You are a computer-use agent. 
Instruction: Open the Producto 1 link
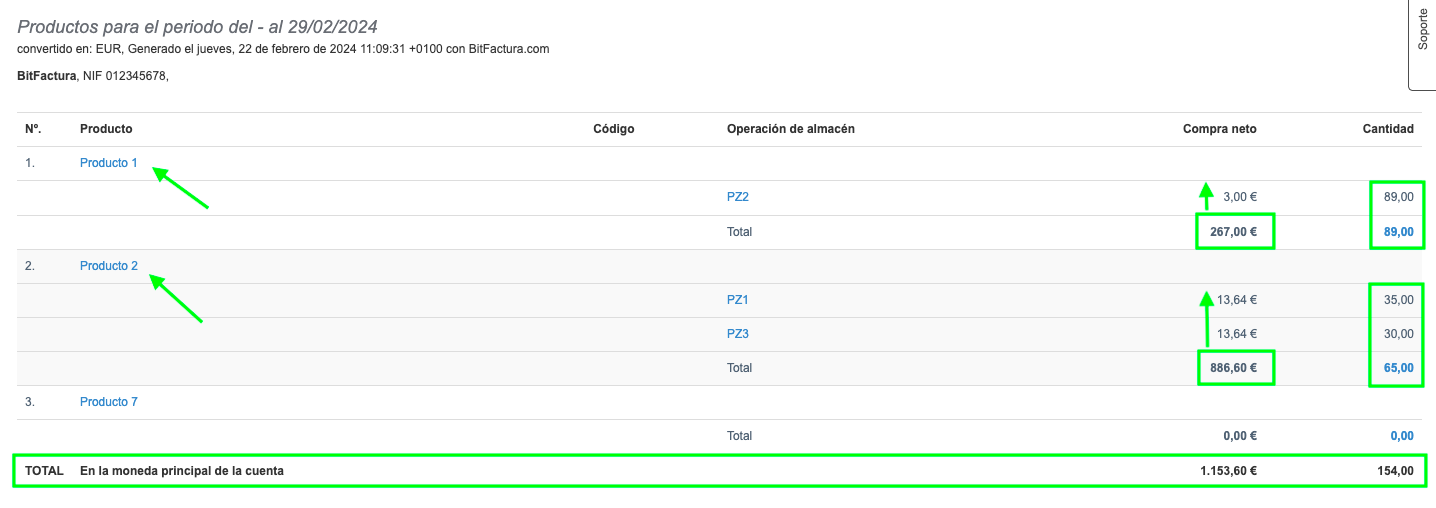pyautogui.click(x=108, y=163)
